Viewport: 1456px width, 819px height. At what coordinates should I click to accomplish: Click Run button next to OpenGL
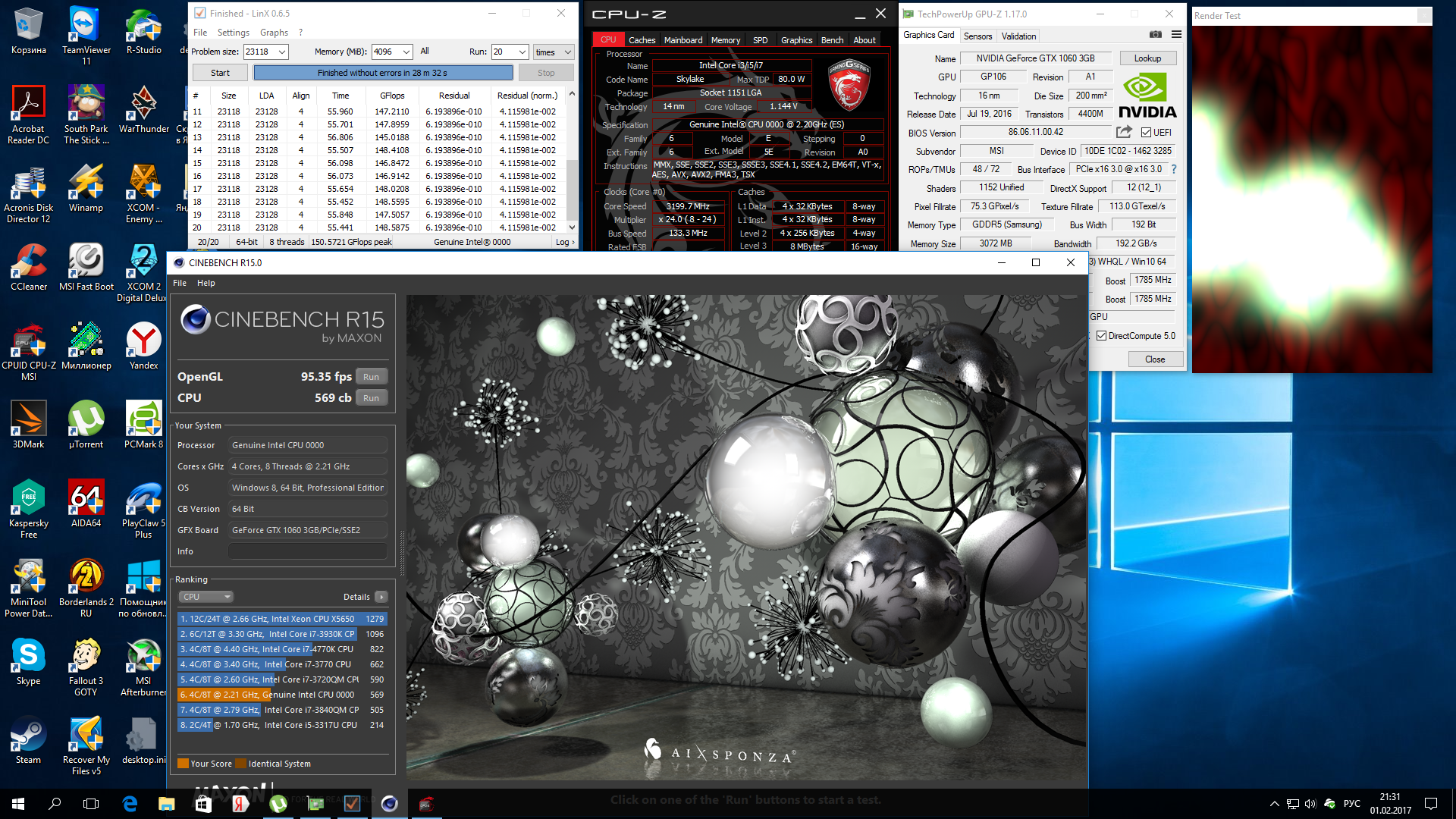point(371,377)
